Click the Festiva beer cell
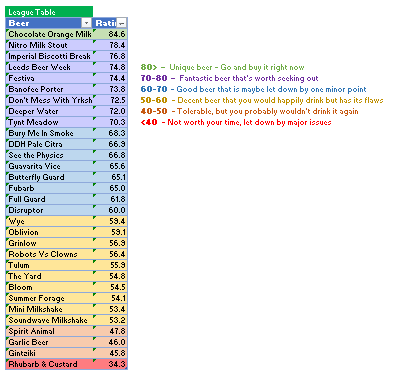The width and height of the screenshot is (405, 381). (50, 78)
